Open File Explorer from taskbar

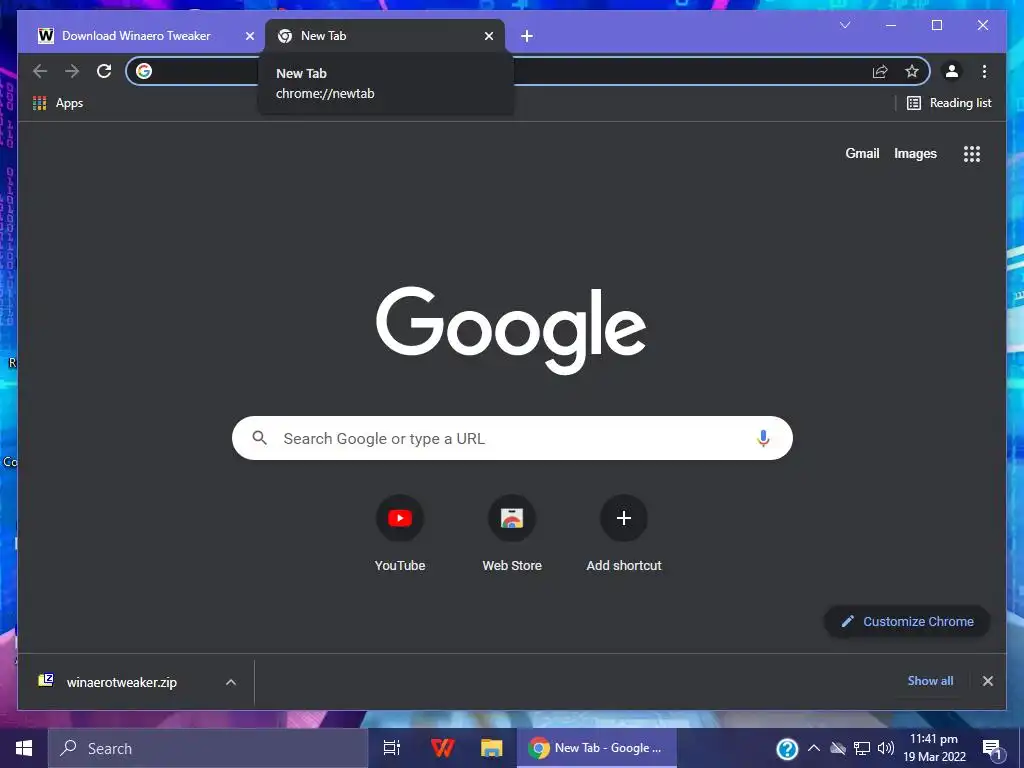click(491, 748)
